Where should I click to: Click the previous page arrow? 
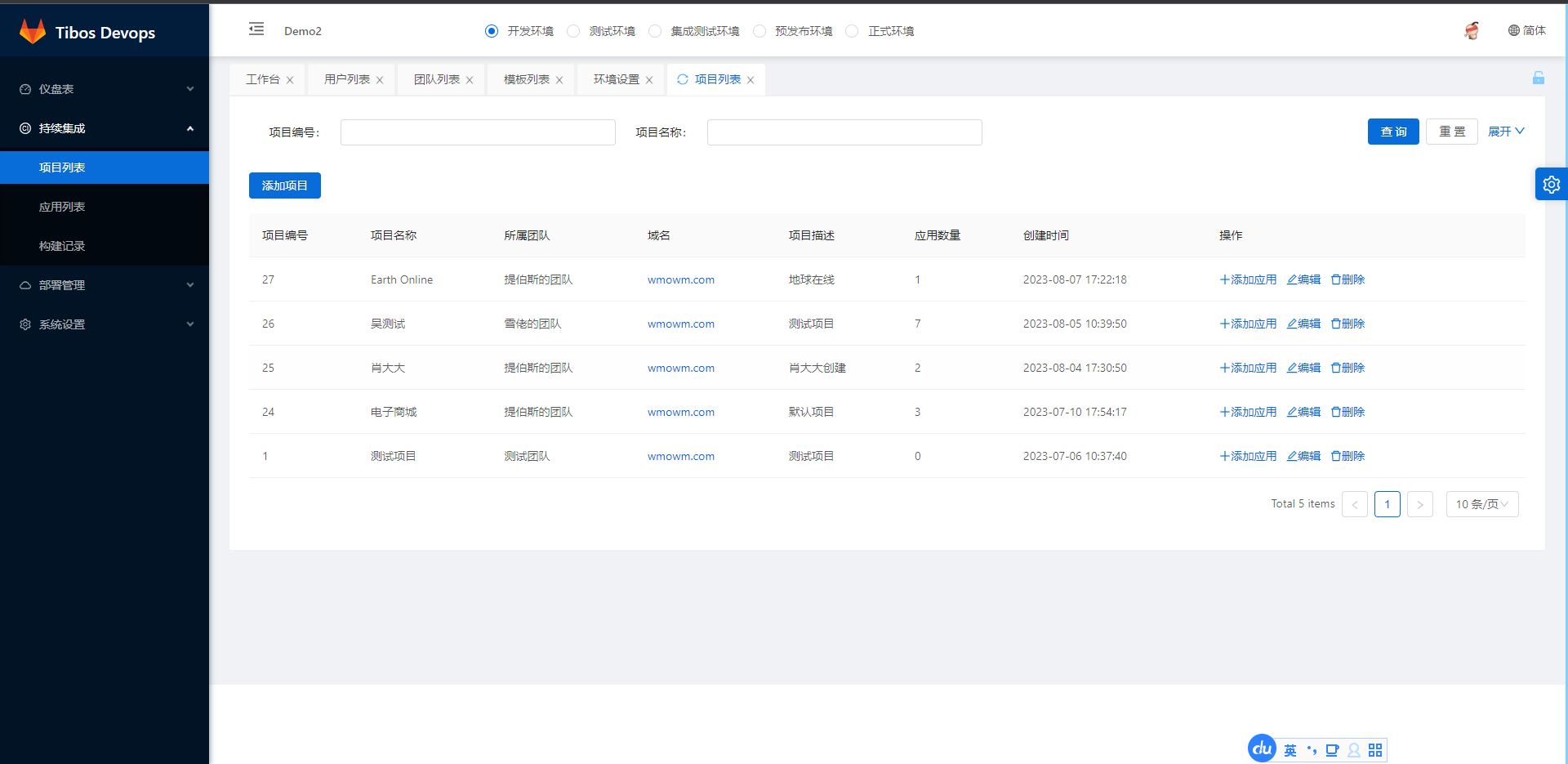[x=1355, y=504]
